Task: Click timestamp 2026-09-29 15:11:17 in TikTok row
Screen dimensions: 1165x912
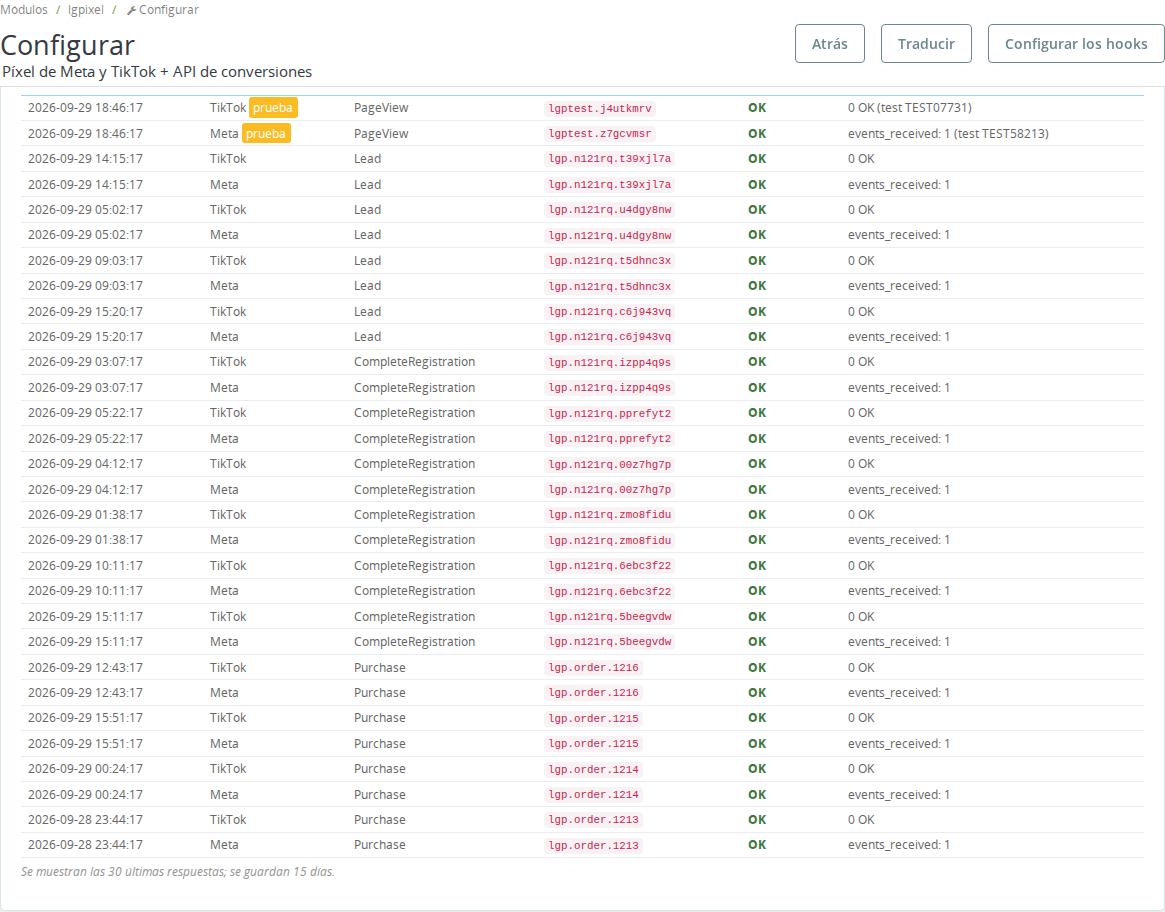Action: 85,617
